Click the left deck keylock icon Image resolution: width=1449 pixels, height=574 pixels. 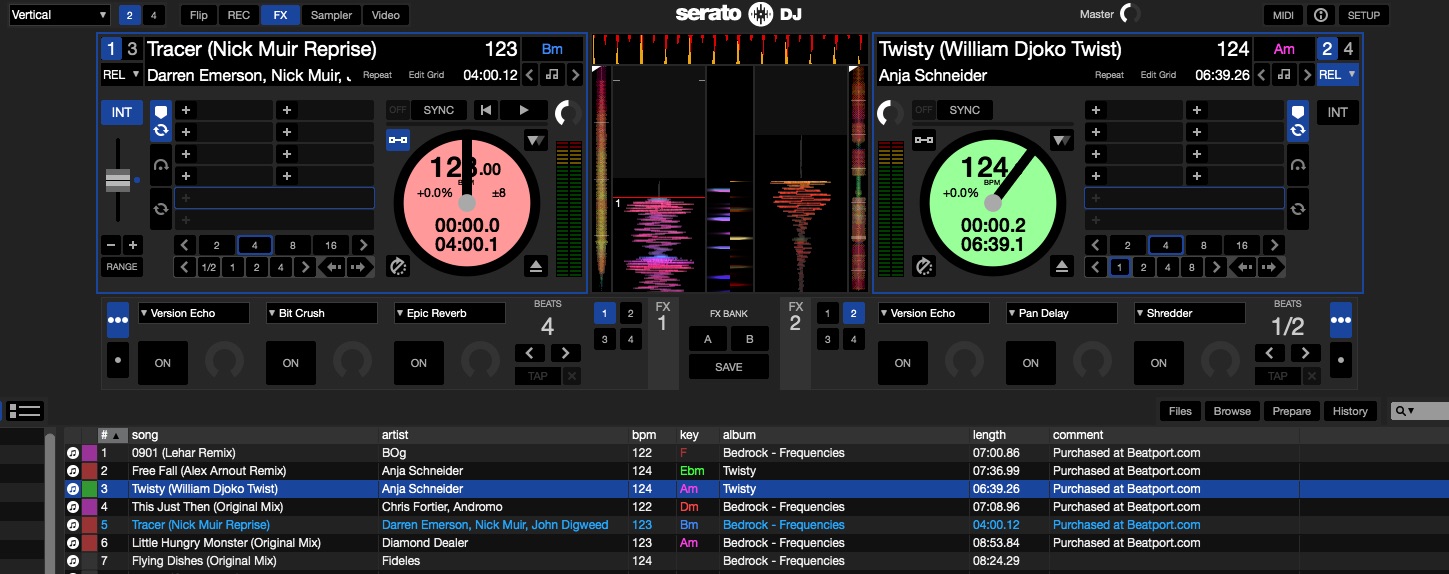click(398, 141)
